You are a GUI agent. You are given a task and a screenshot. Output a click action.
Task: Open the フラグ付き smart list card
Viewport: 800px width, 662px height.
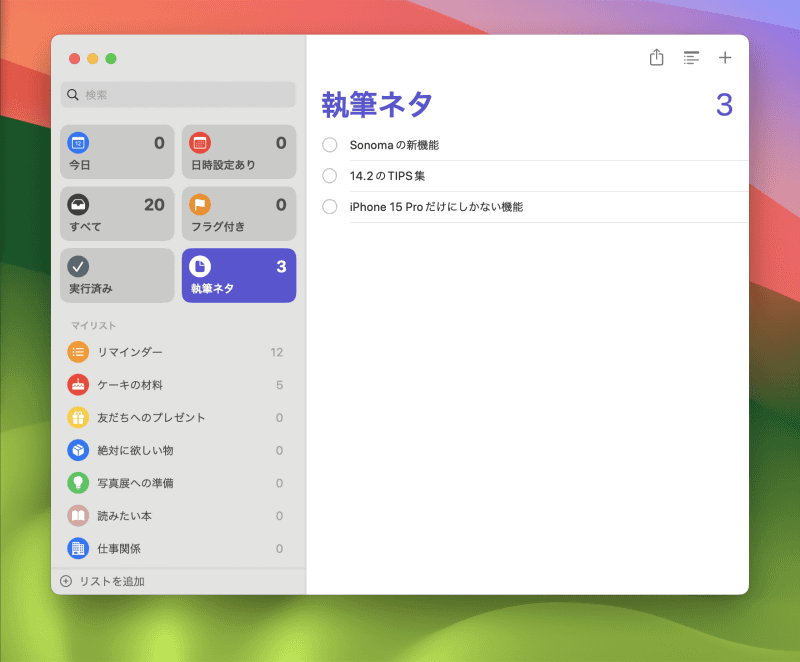point(239,214)
